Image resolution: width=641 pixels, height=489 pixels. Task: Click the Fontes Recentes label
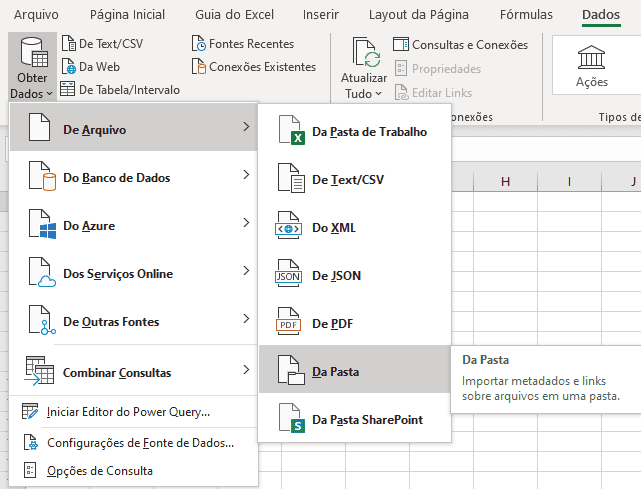[x=251, y=44]
